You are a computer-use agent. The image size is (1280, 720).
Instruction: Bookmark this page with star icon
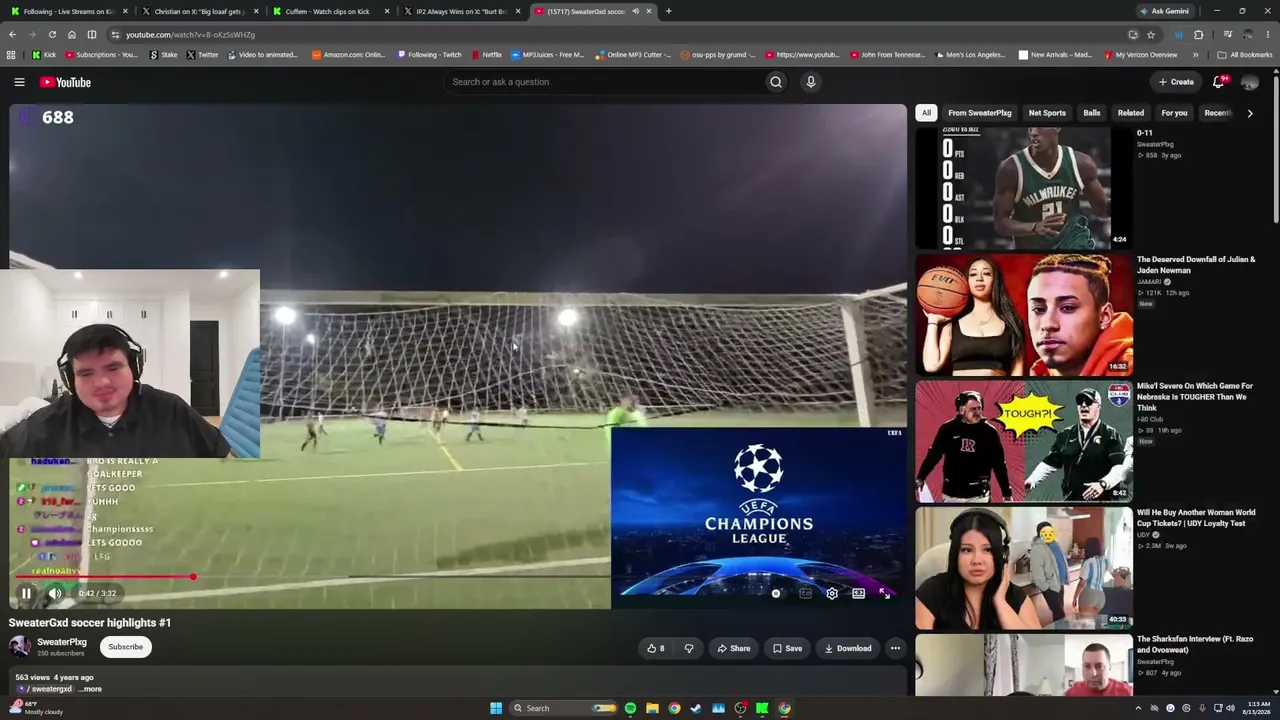point(1151,34)
